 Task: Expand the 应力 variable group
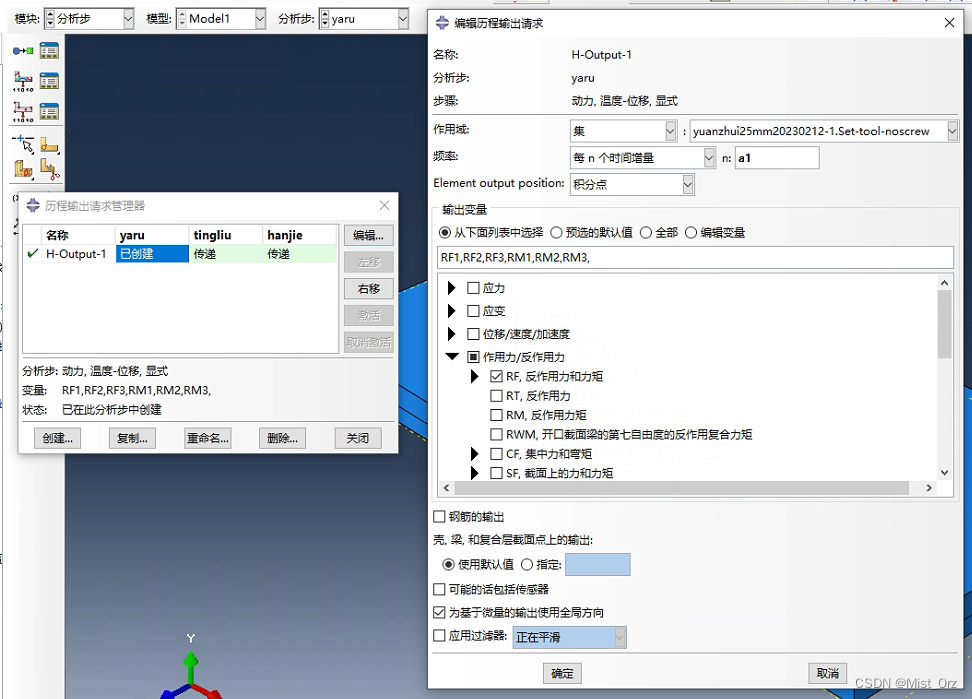pos(451,288)
